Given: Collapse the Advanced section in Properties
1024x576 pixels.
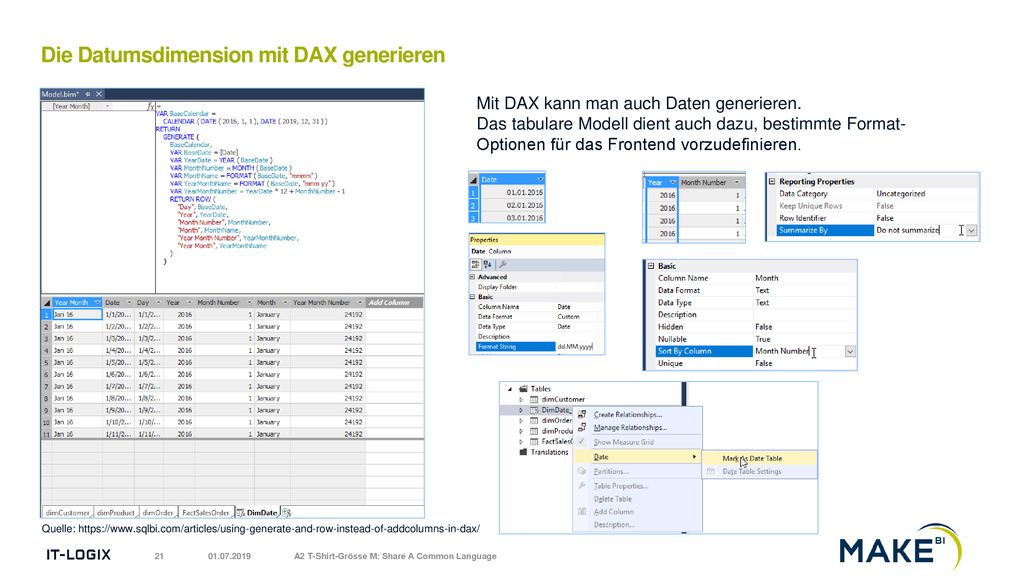Looking at the screenshot, I should (472, 277).
